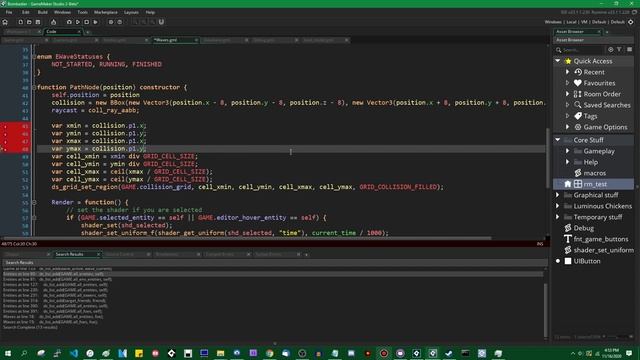Open the asset browser hamburger menu icon

[x=629, y=49]
